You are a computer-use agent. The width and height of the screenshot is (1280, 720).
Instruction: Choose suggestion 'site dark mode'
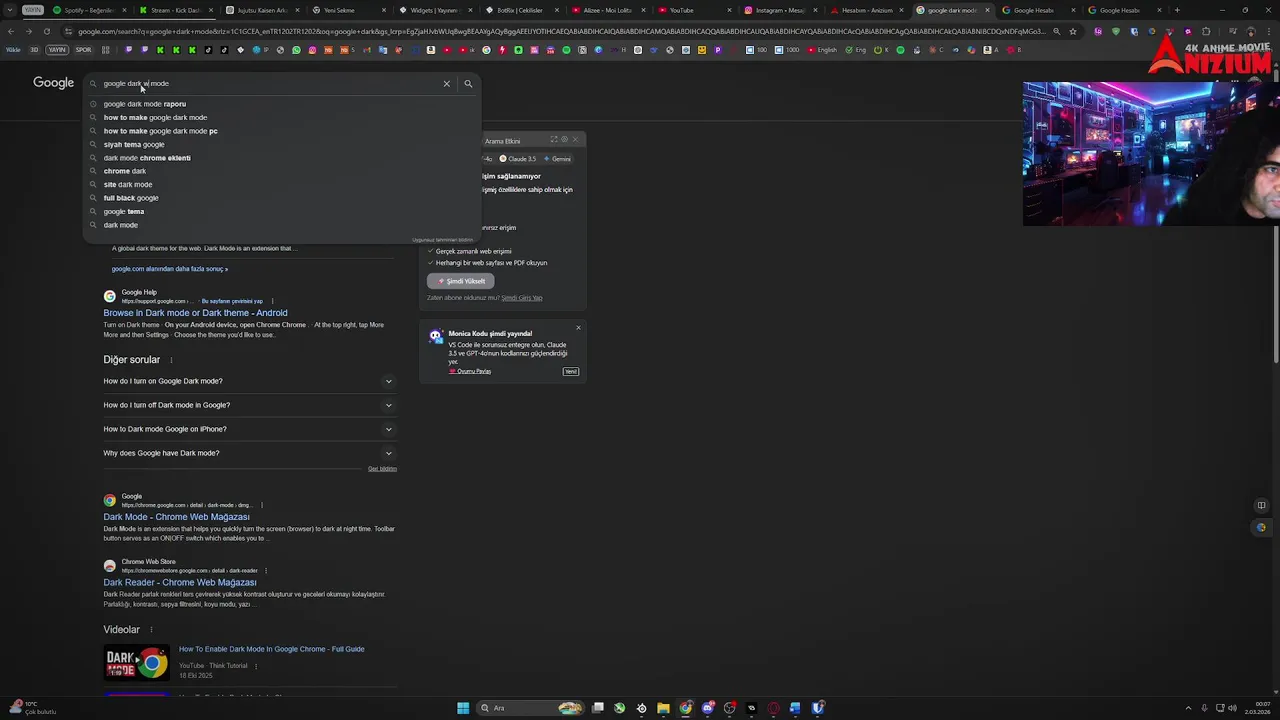click(x=128, y=185)
